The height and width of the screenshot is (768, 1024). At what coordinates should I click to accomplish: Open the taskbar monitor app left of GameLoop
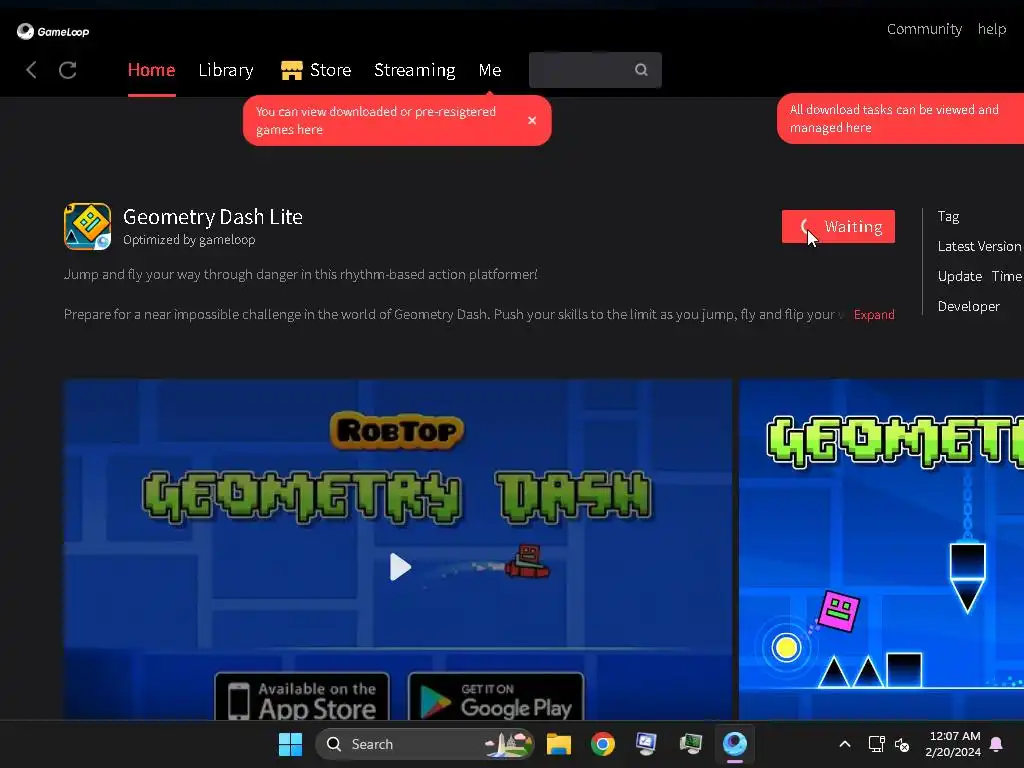point(691,744)
